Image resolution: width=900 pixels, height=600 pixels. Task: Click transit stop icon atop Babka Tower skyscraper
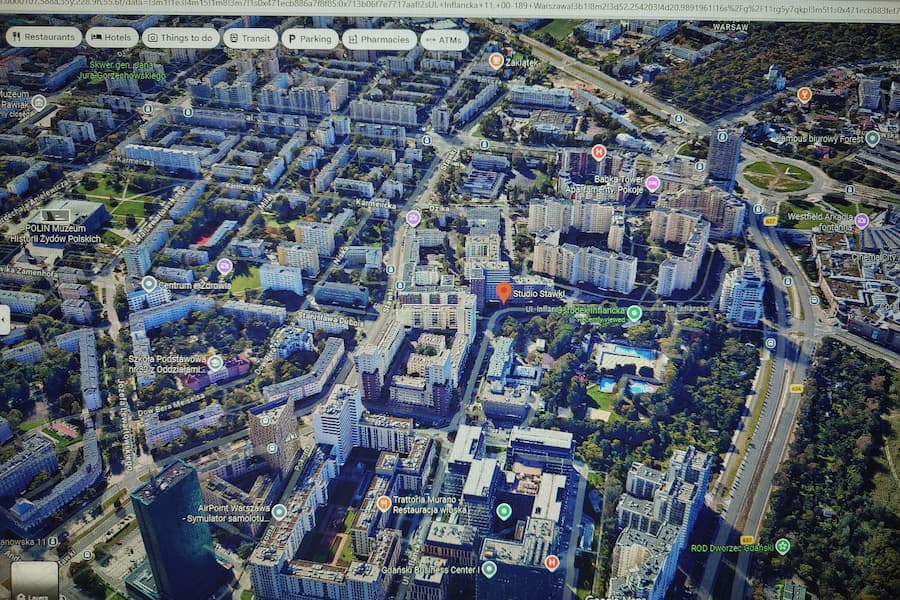click(x=722, y=137)
